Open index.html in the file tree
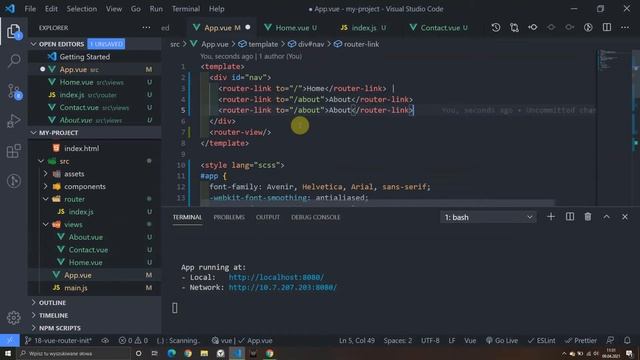Viewport: 640px width, 360px height. tap(82, 148)
